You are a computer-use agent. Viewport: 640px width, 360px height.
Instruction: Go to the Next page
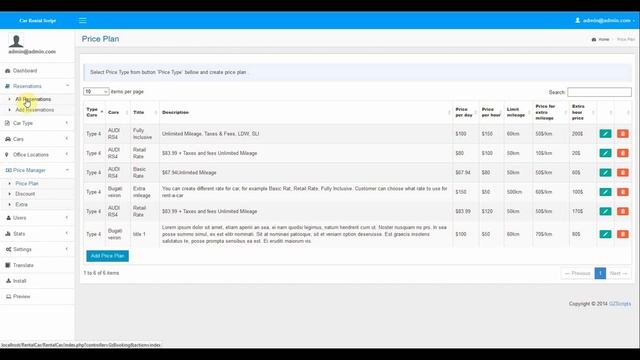tap(618, 273)
